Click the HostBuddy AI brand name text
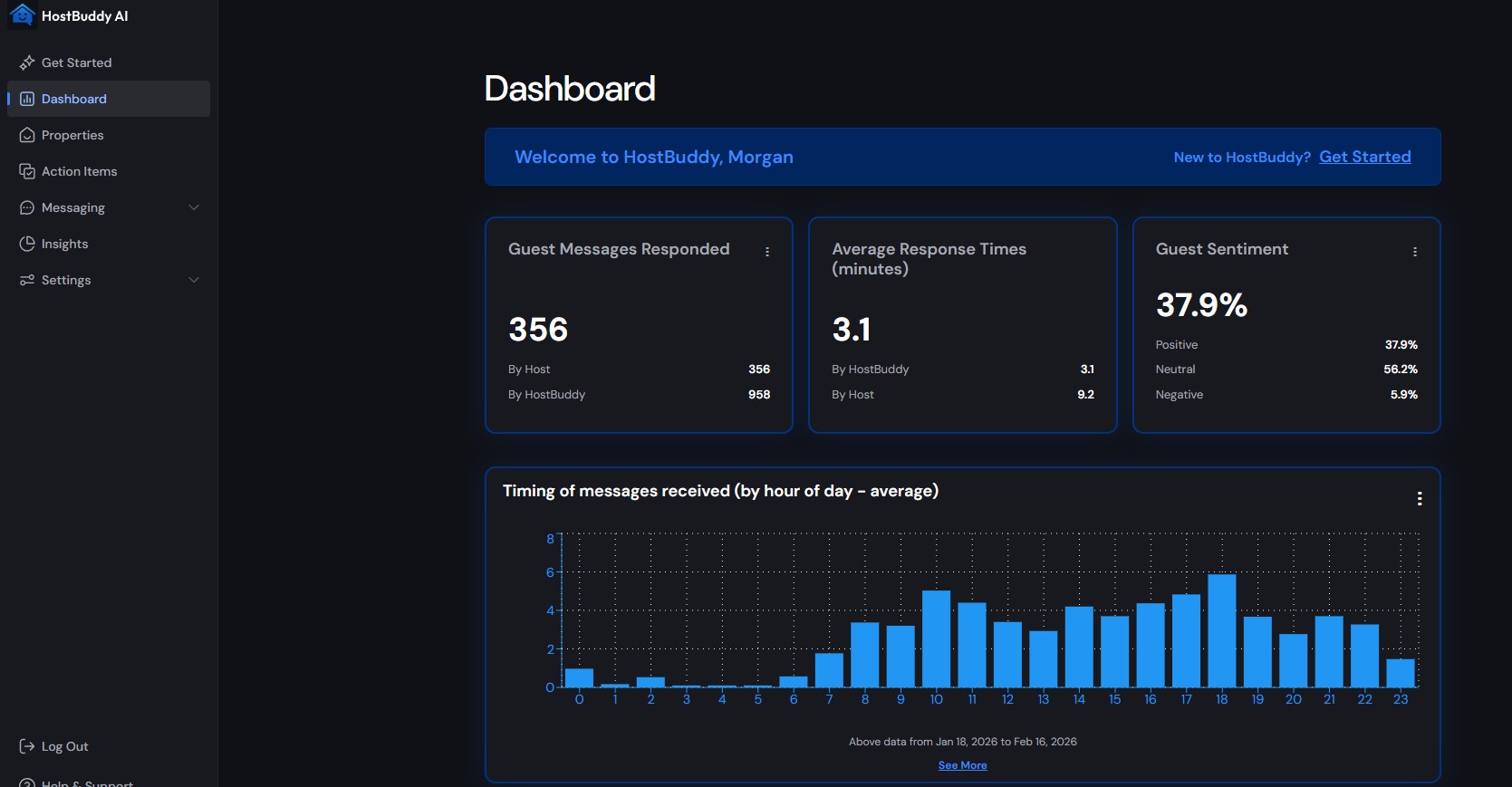This screenshot has width=1512, height=787. pyautogui.click(x=85, y=16)
